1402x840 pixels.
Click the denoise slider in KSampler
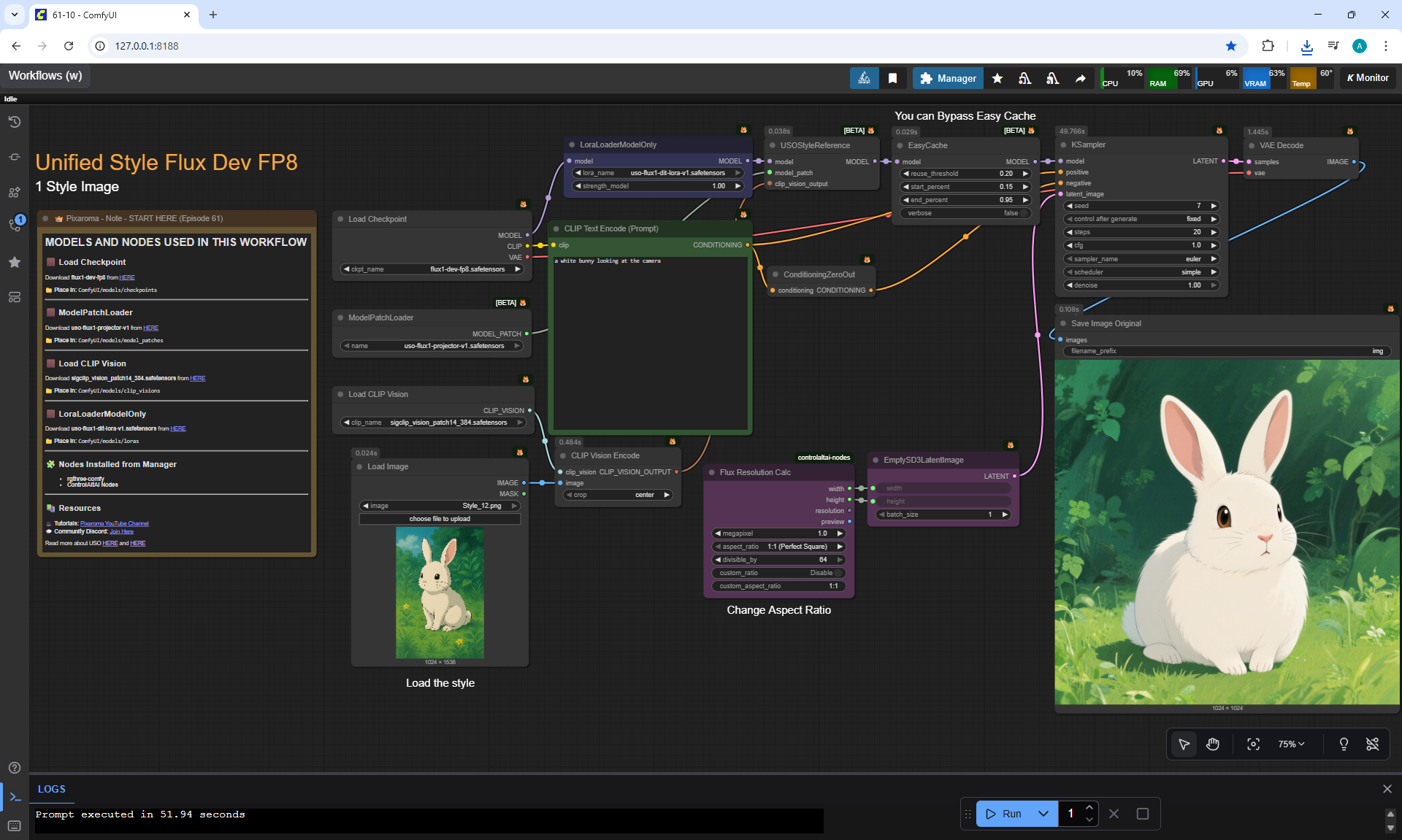1141,285
